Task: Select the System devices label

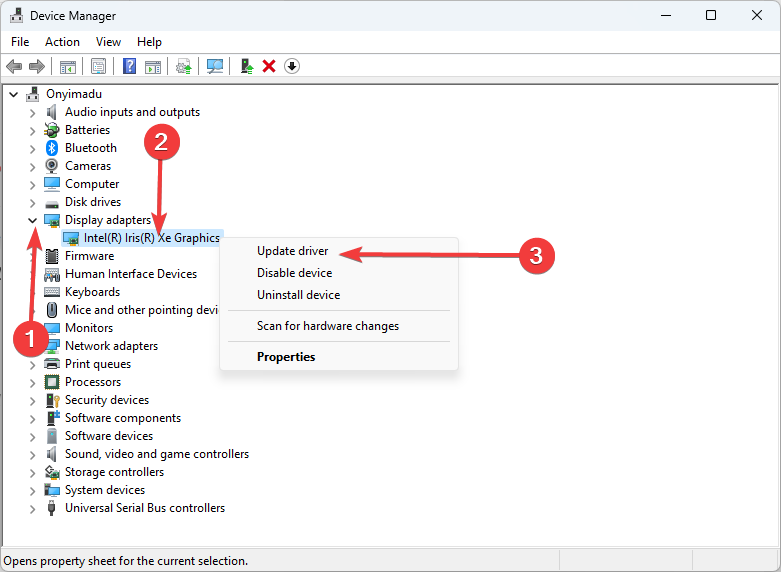Action: coord(105,490)
